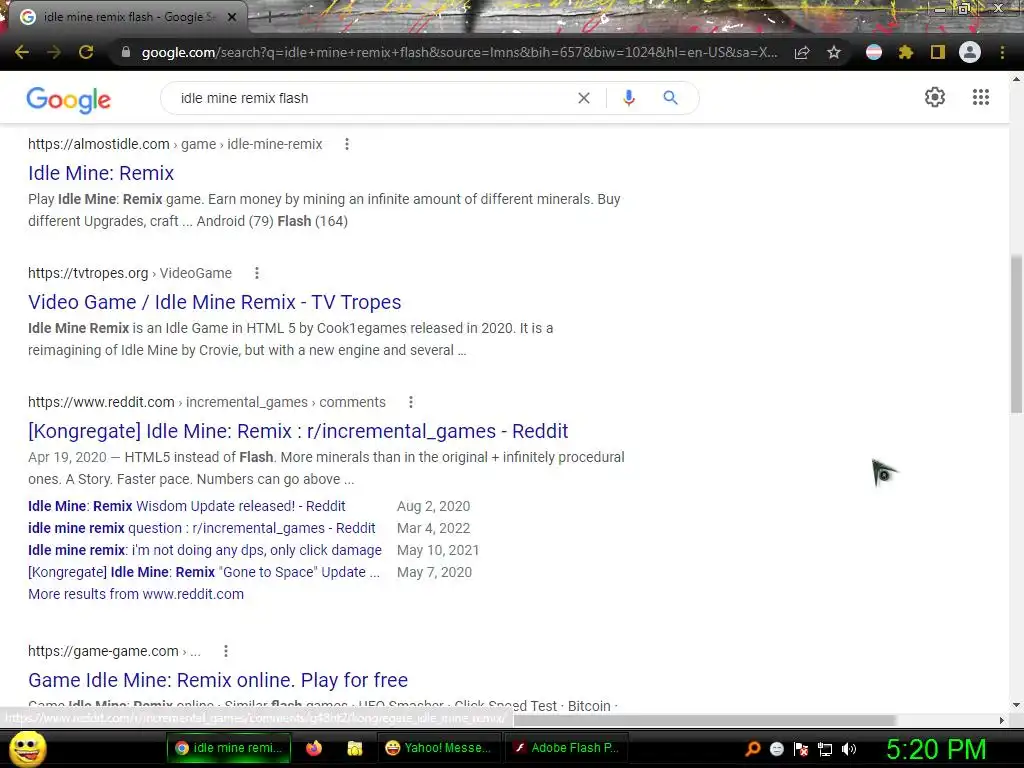Close the idle mine remix flash tab
Viewport: 1024px width, 768px height.
tap(232, 17)
